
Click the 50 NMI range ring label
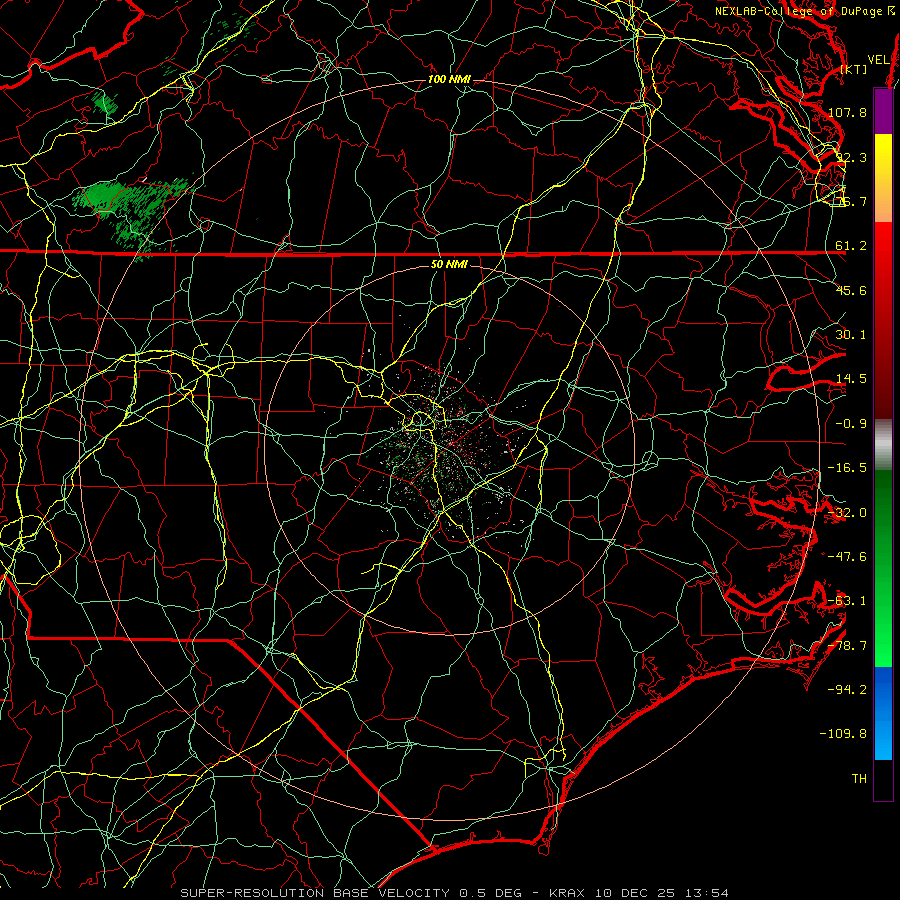click(x=449, y=265)
